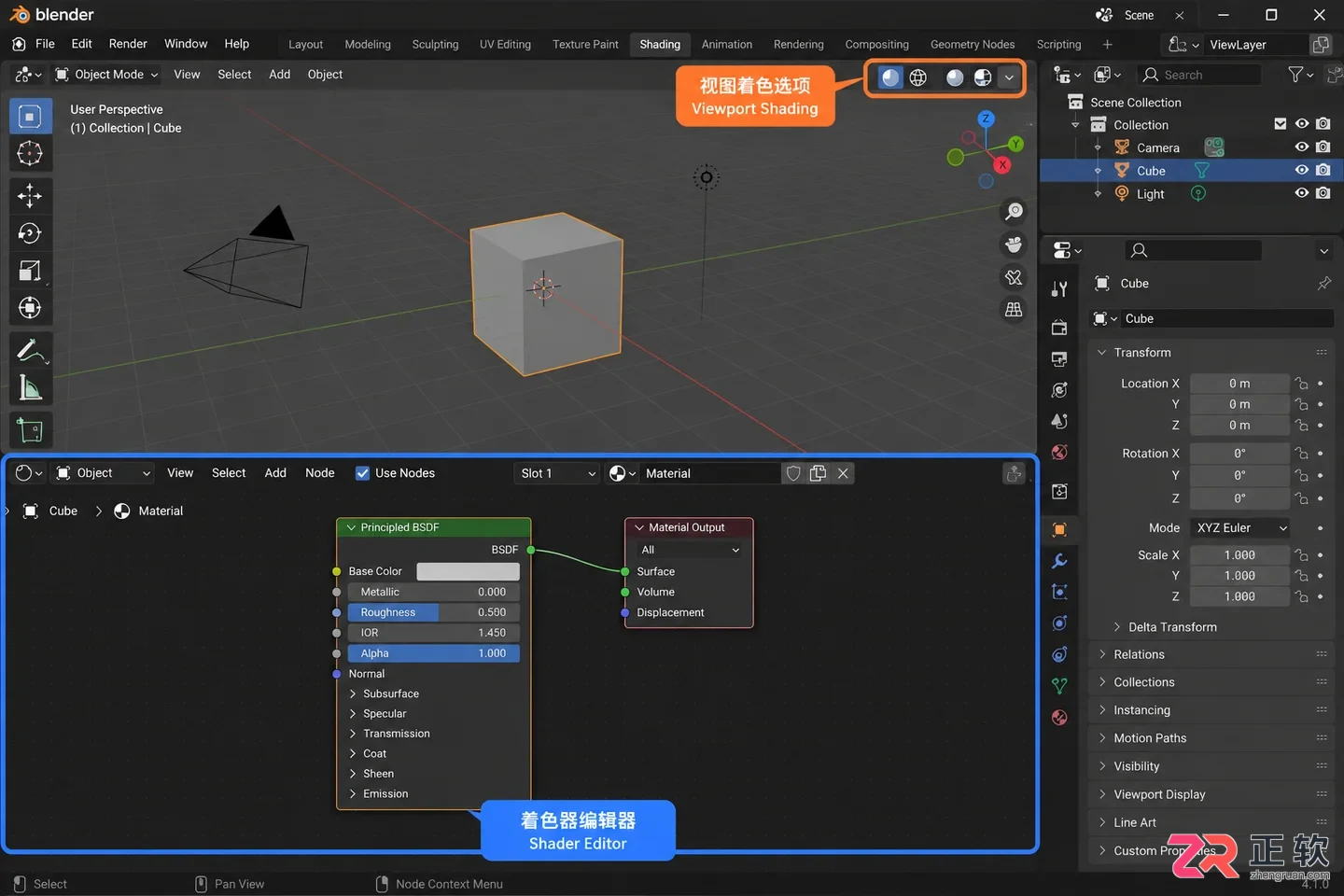Click the Base Color swatch
Image resolution: width=1344 pixels, height=896 pixels.
[468, 571]
